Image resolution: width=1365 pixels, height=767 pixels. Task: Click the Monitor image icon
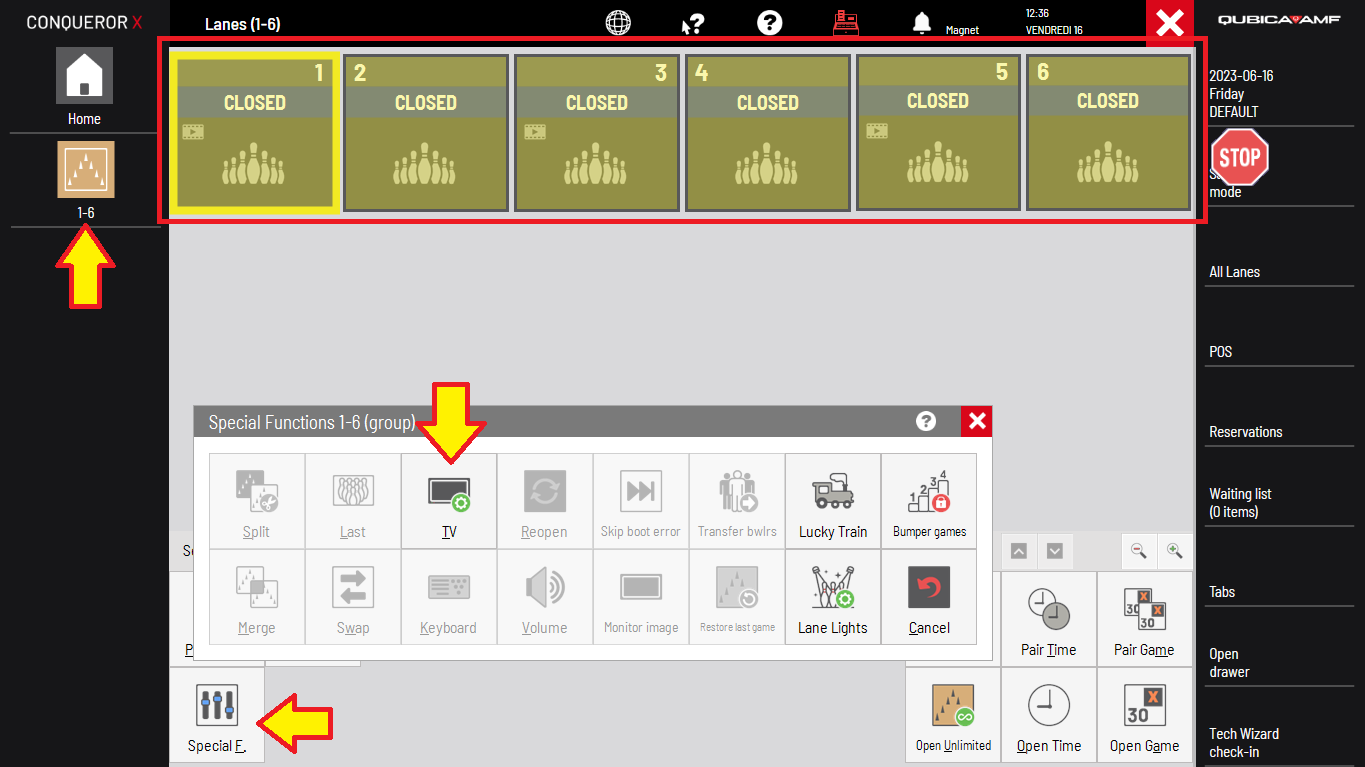click(x=641, y=597)
